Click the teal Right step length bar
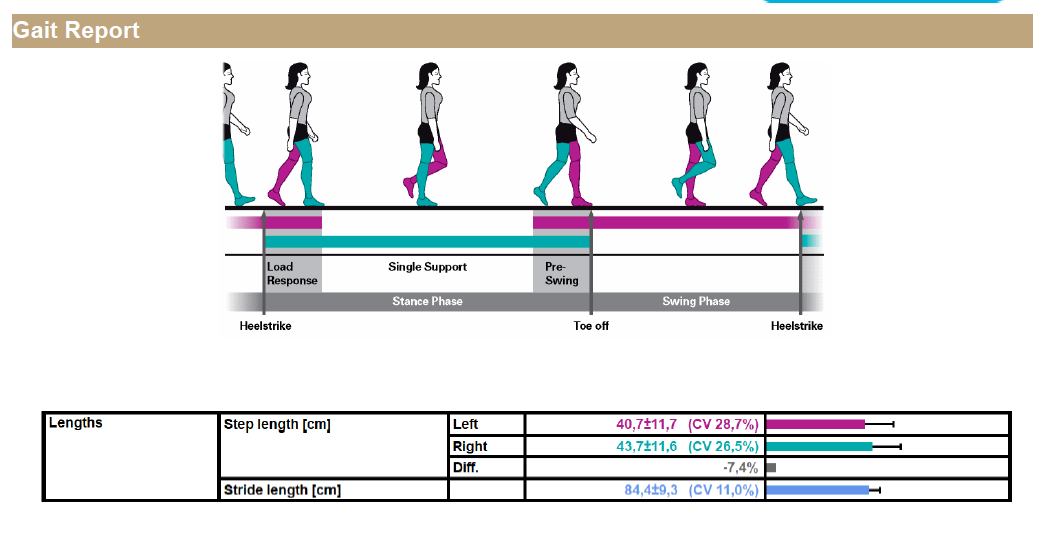Screen dimensions: 1041x536 pyautogui.click(x=819, y=446)
